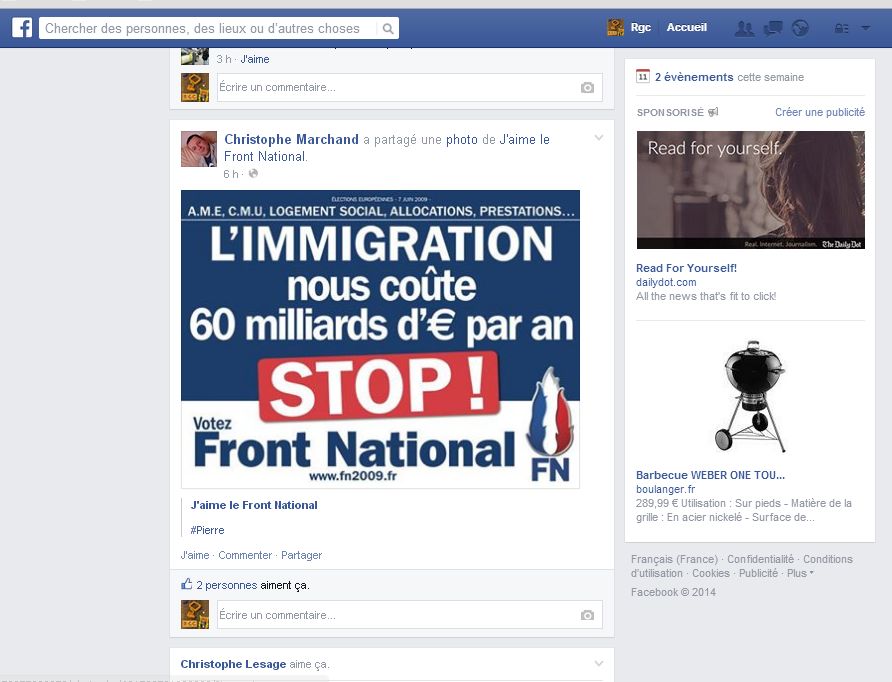Click the Facebook logo icon

pyautogui.click(x=22, y=27)
